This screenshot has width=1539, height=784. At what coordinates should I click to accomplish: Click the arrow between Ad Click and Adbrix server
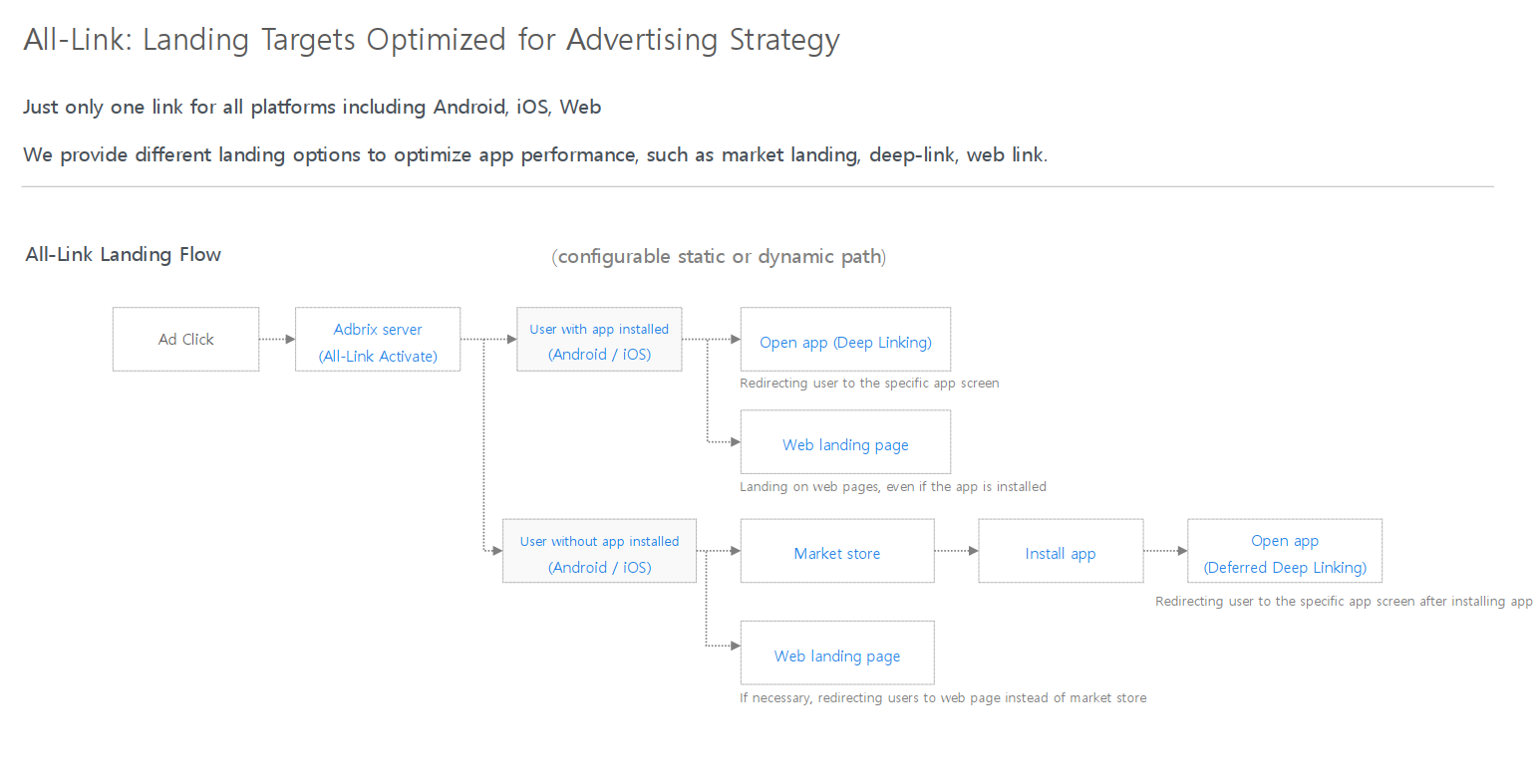277,340
